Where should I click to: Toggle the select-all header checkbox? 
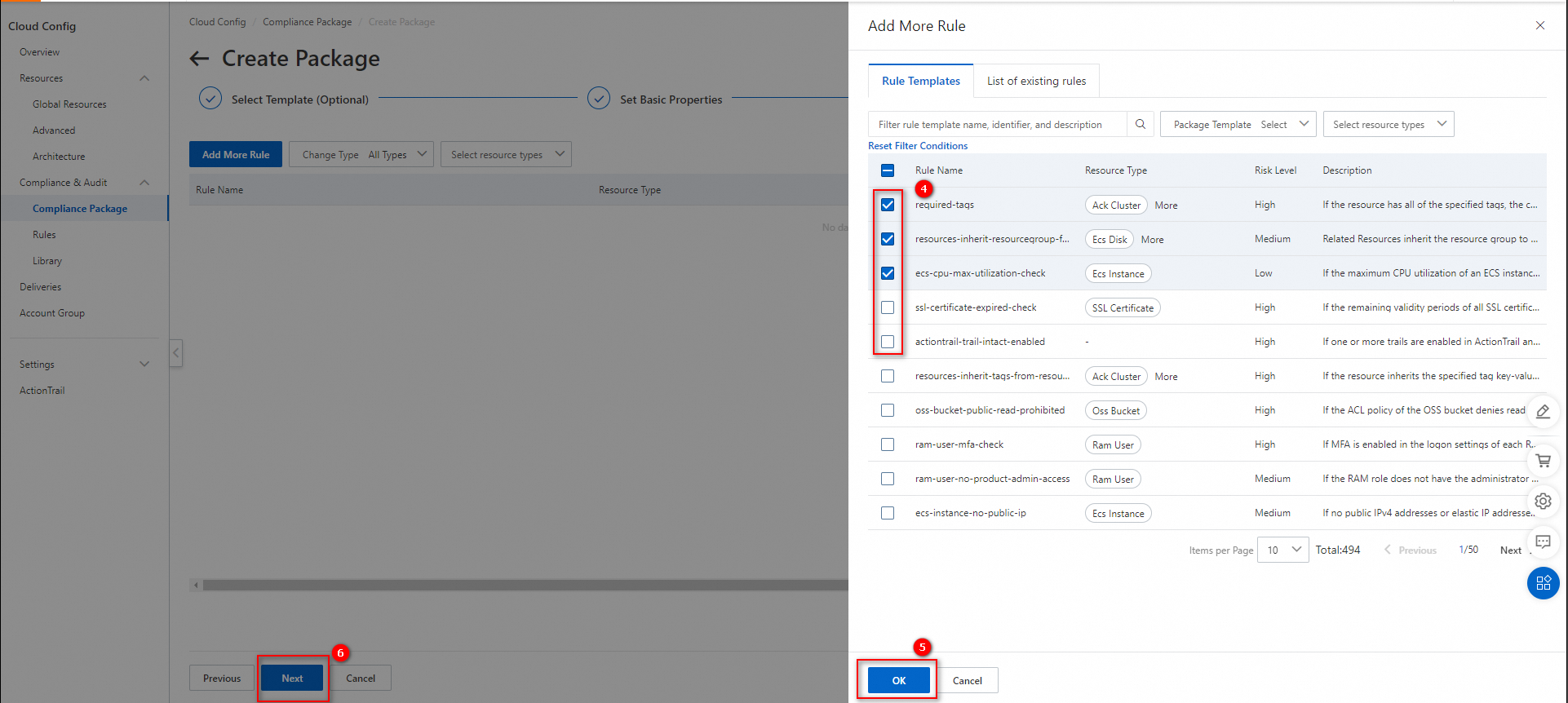coord(888,170)
